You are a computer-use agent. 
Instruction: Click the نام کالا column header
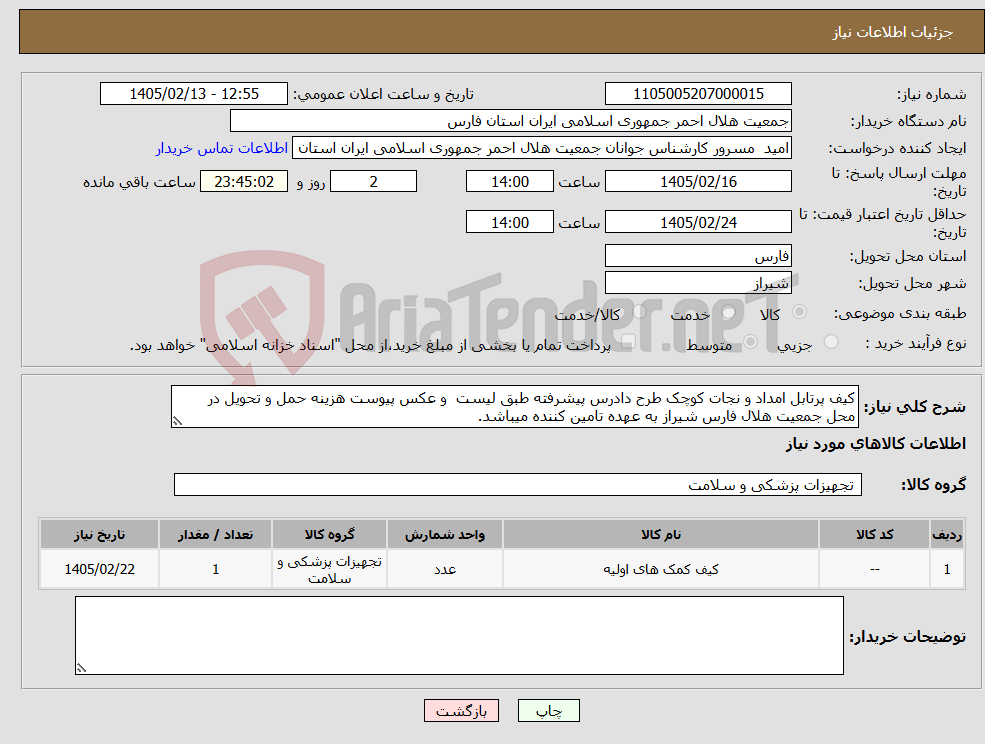[661, 534]
